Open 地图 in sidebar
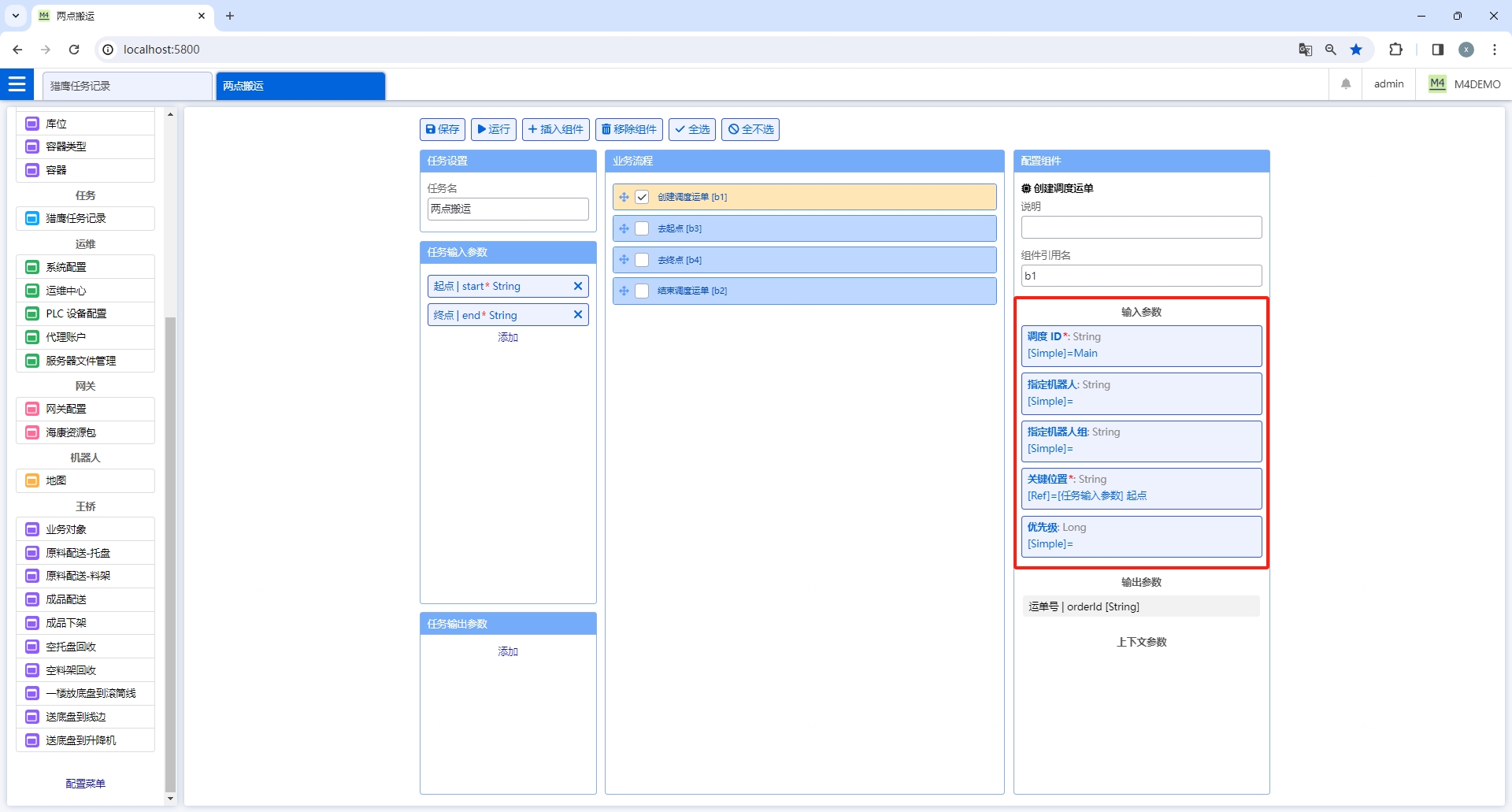This screenshot has height=812, width=1512. click(85, 480)
